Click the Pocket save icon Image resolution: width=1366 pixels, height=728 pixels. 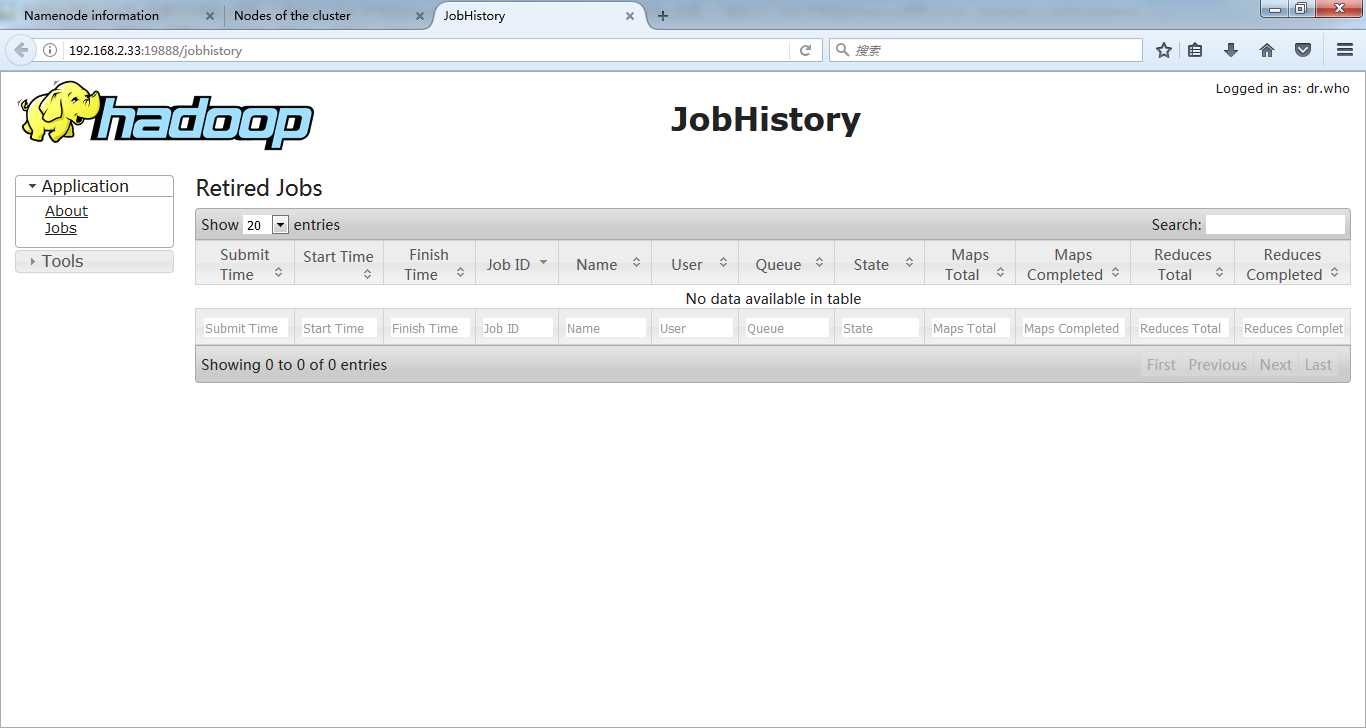[x=1303, y=50]
